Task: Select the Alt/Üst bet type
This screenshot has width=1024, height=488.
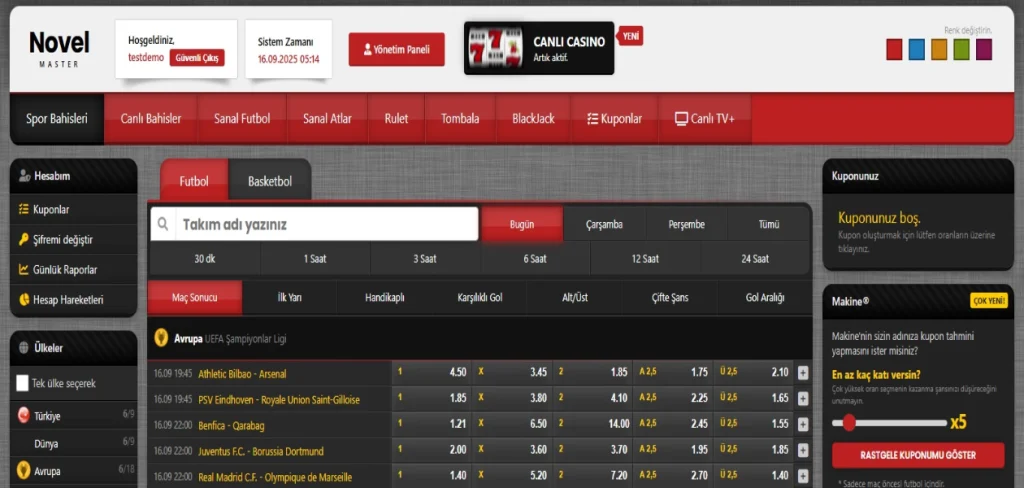Action: 575,298
